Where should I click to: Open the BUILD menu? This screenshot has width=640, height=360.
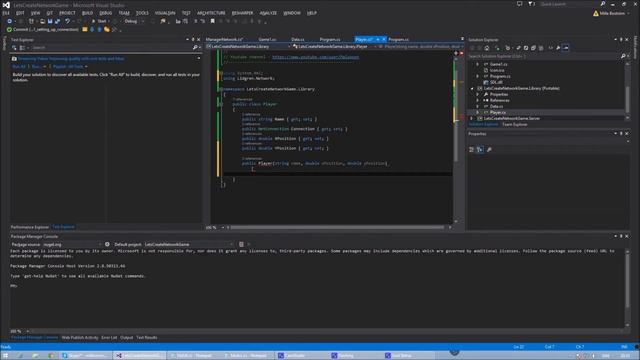pos(87,13)
